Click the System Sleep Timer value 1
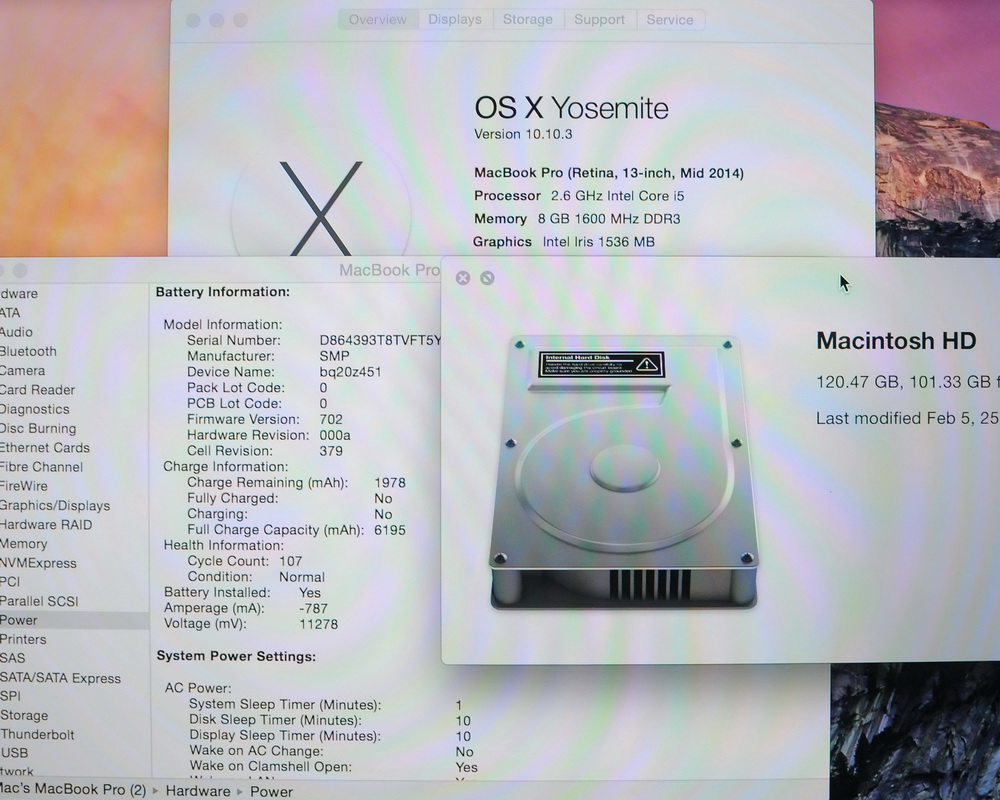Viewport: 1000px width, 800px height. point(459,705)
